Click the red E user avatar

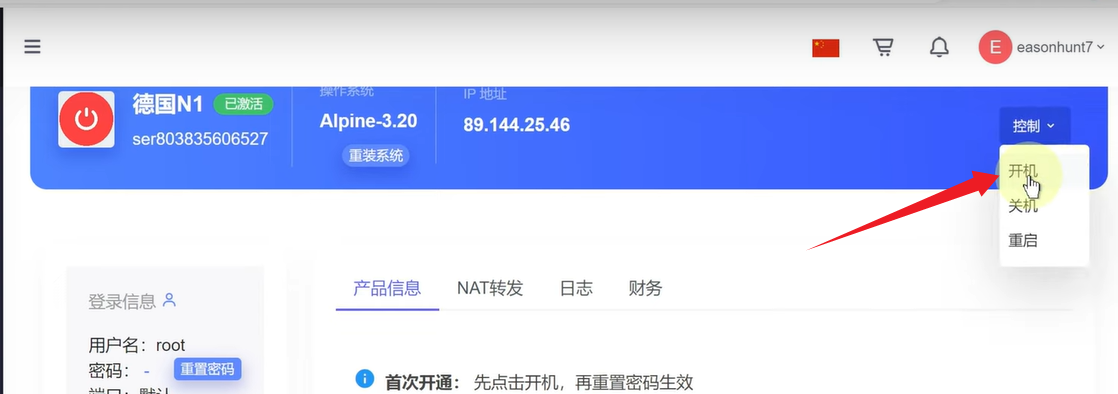pos(995,47)
